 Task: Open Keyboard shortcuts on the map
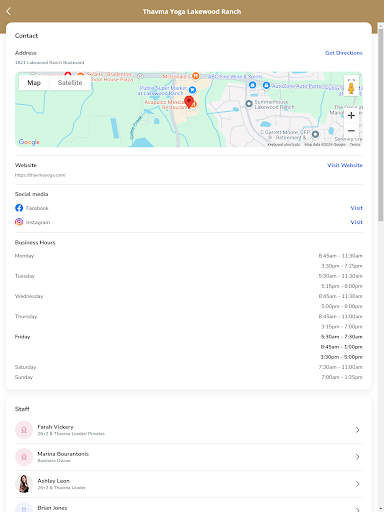click(284, 144)
